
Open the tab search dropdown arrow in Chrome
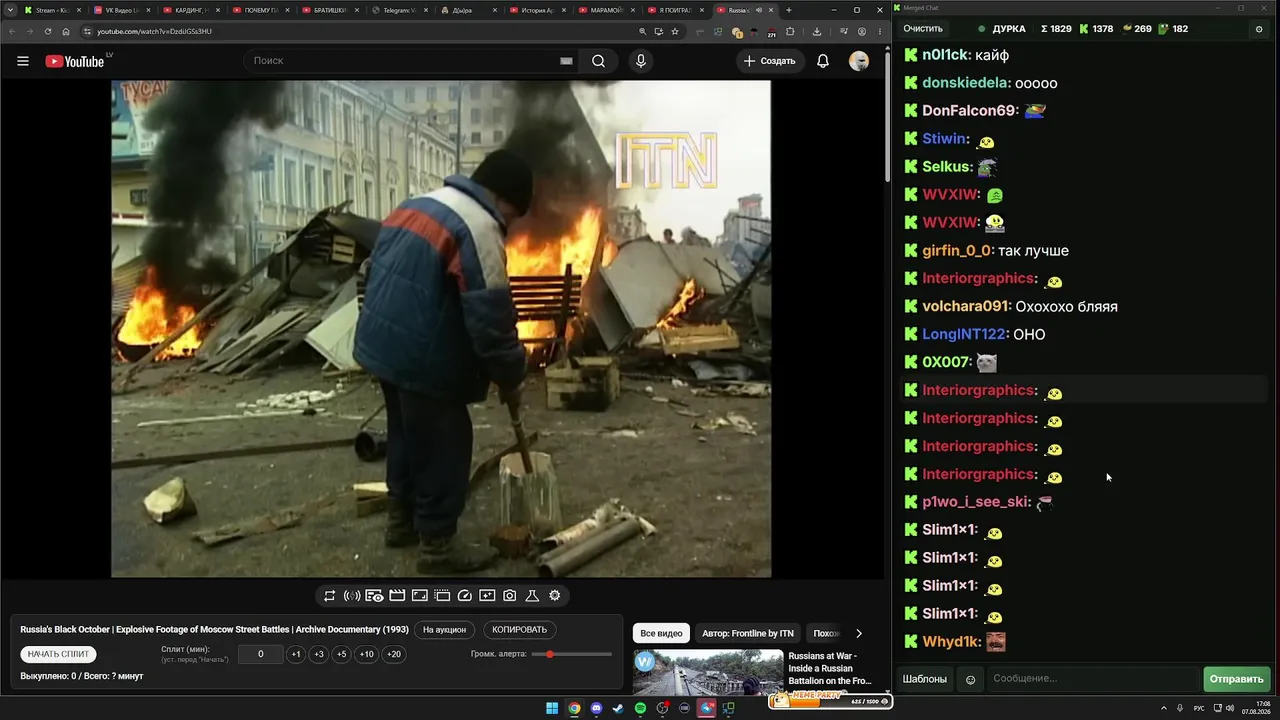click(x=11, y=10)
